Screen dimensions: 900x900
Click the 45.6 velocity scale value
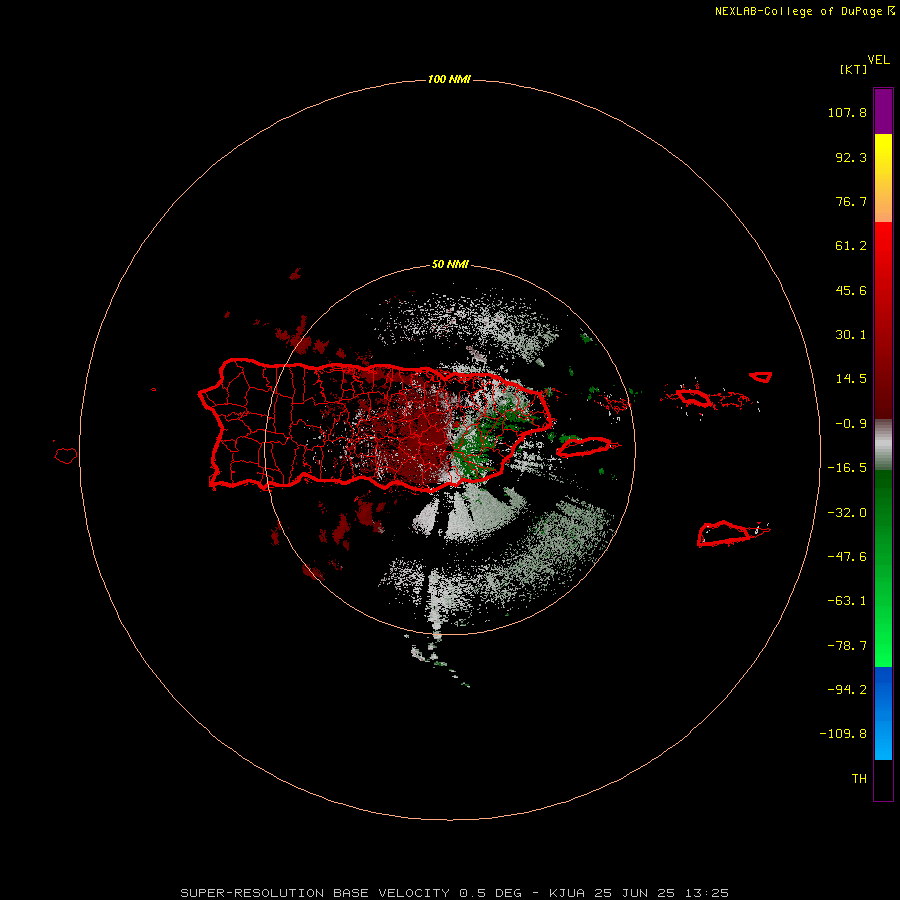point(851,290)
